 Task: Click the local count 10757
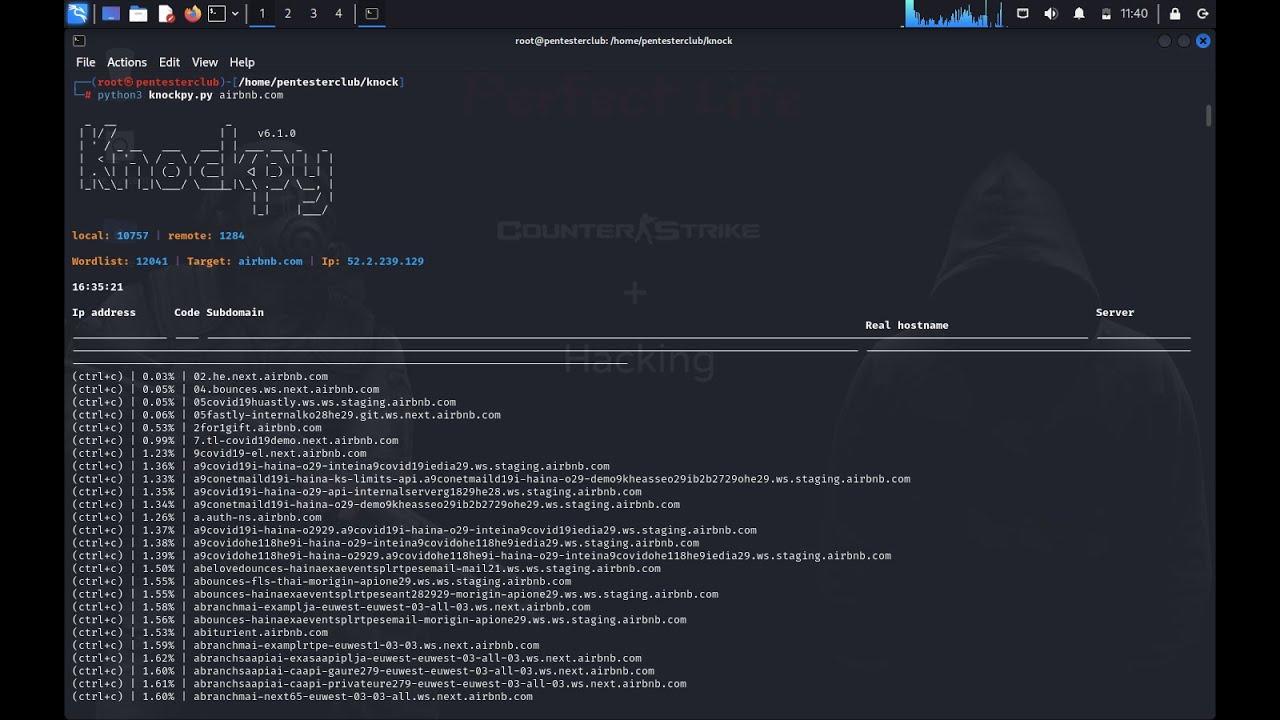(x=132, y=236)
